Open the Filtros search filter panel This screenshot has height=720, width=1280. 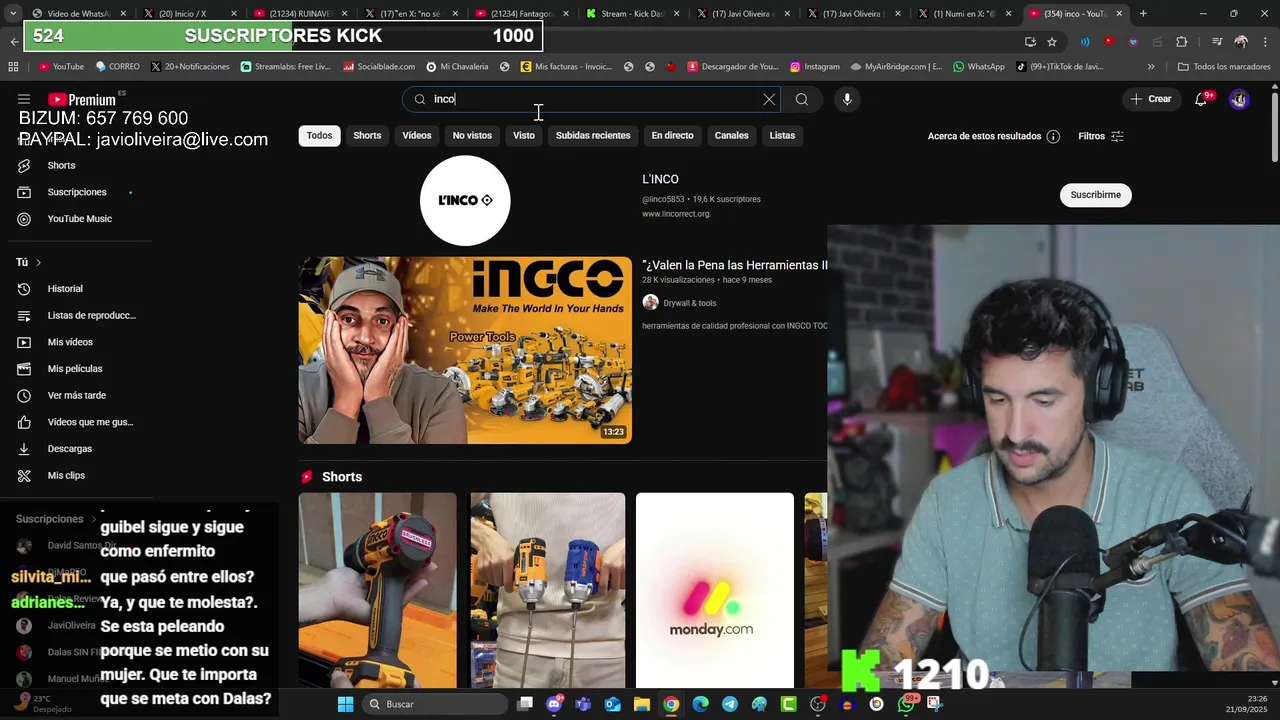click(x=1101, y=136)
